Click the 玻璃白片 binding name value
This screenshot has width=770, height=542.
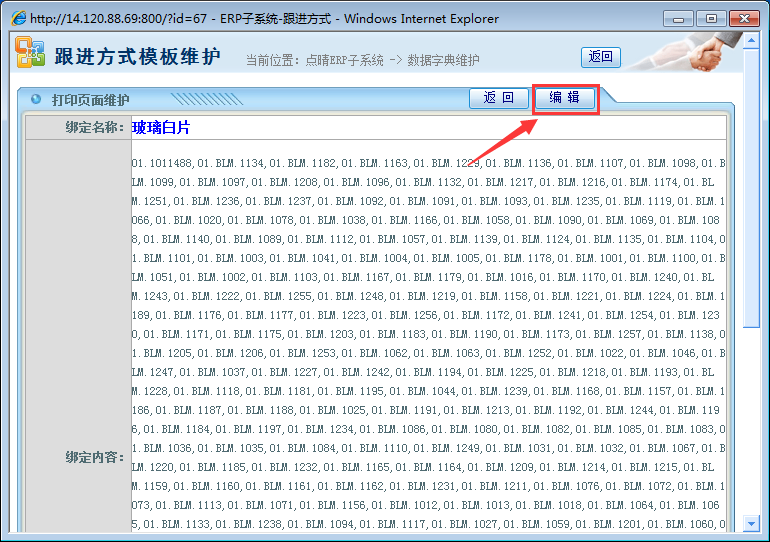point(161,128)
